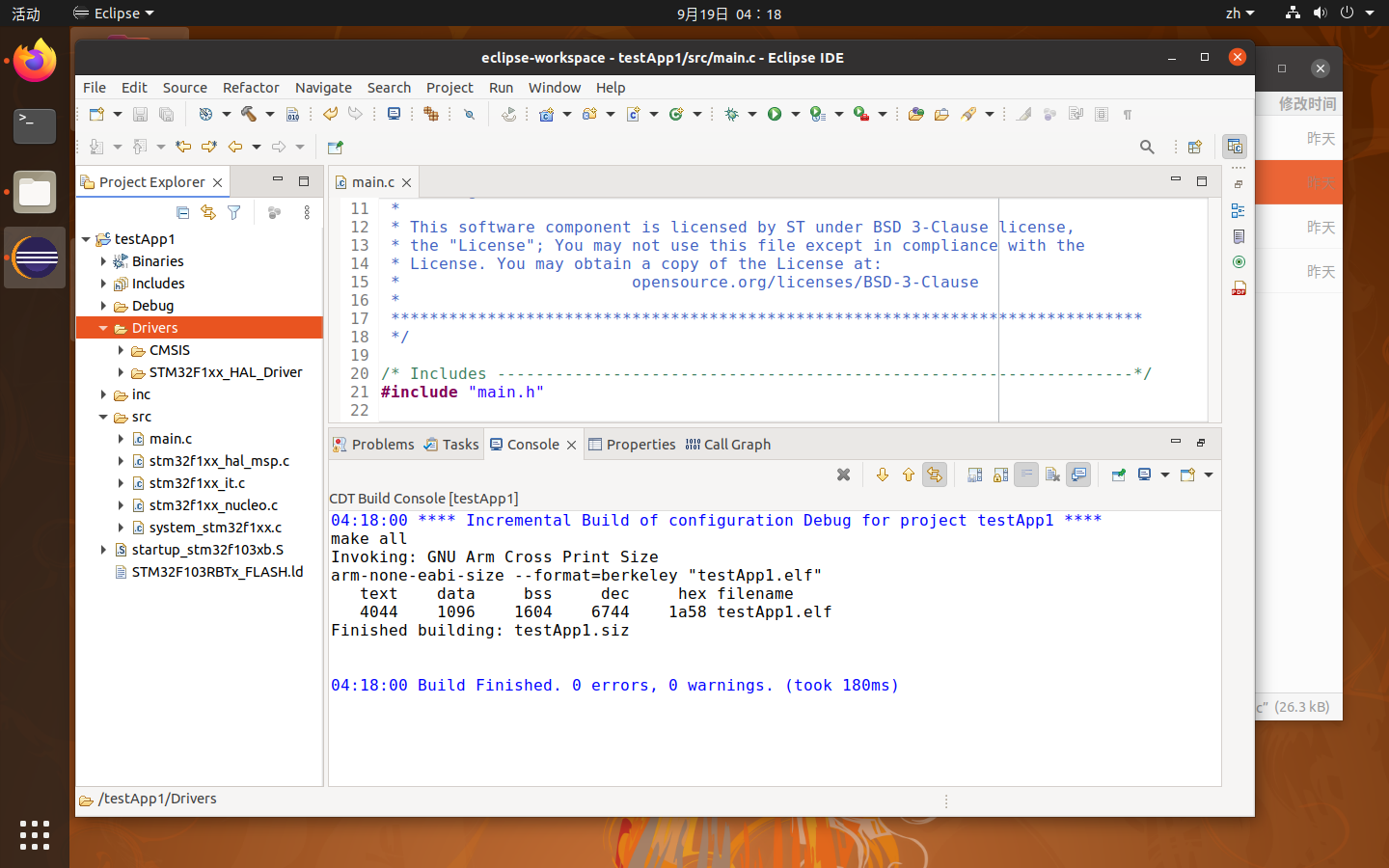Click the green Run button in toolbar
1389x868 pixels.
point(775,114)
